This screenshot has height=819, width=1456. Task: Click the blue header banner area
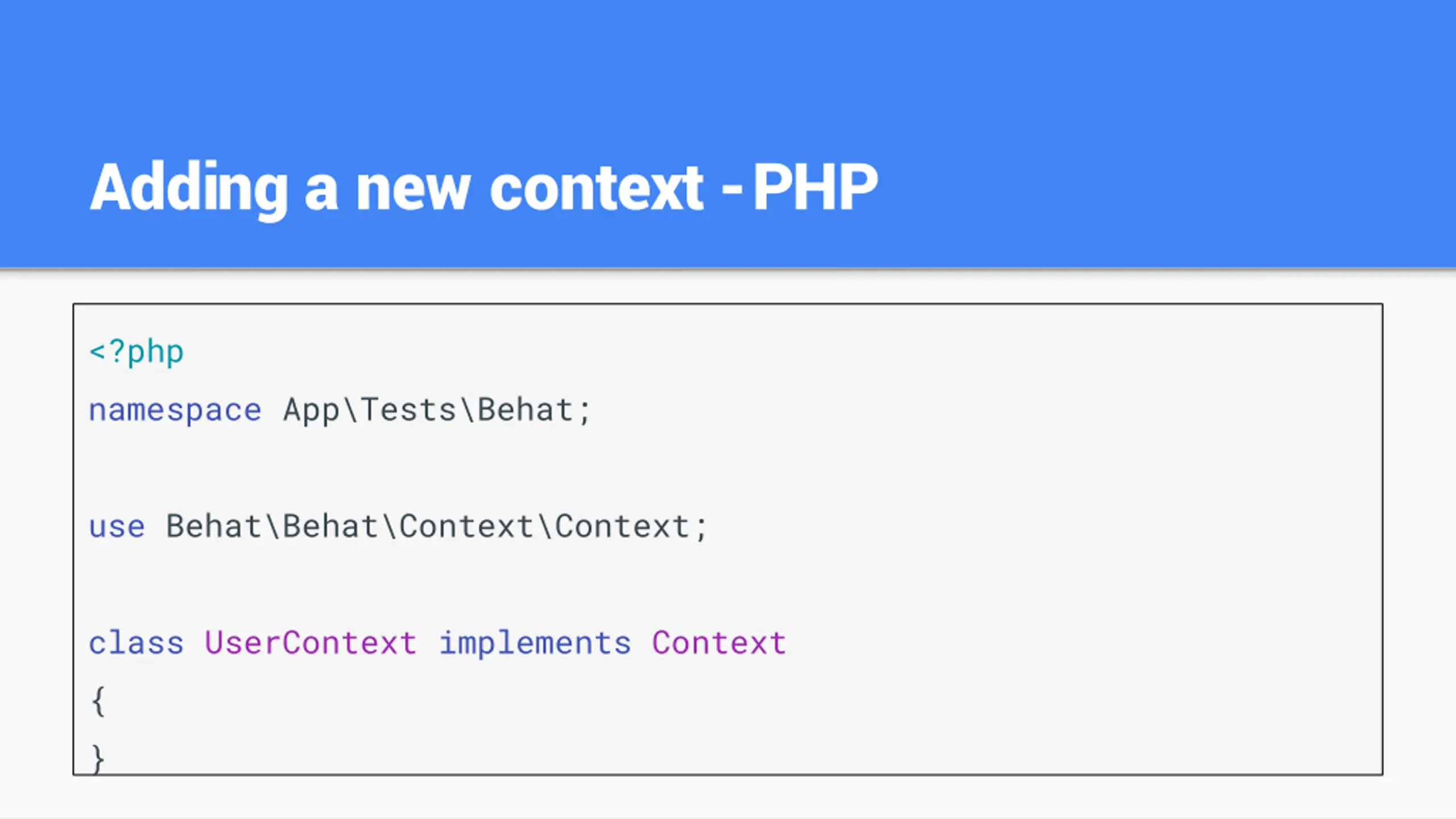[728, 134]
